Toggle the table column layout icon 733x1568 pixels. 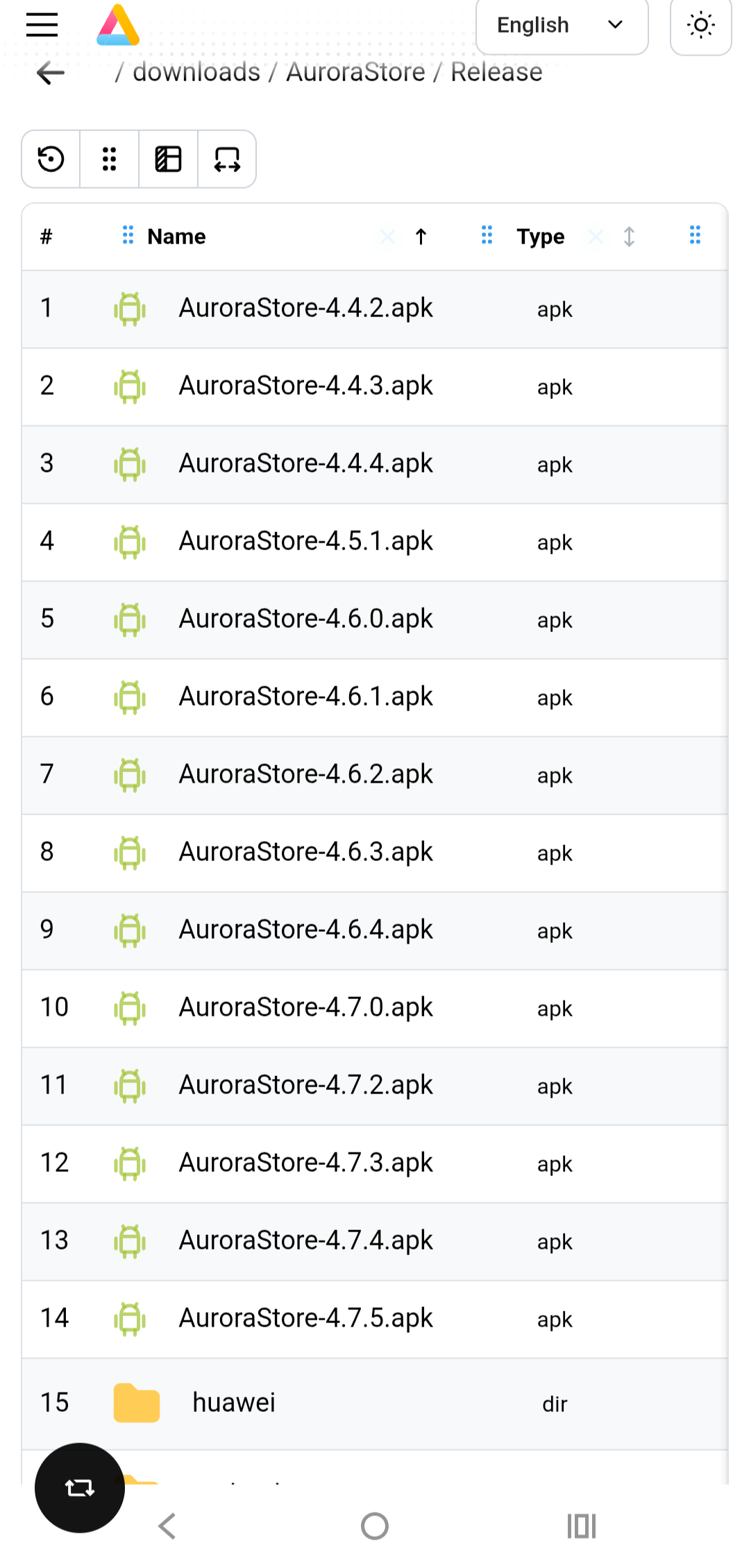tap(168, 159)
